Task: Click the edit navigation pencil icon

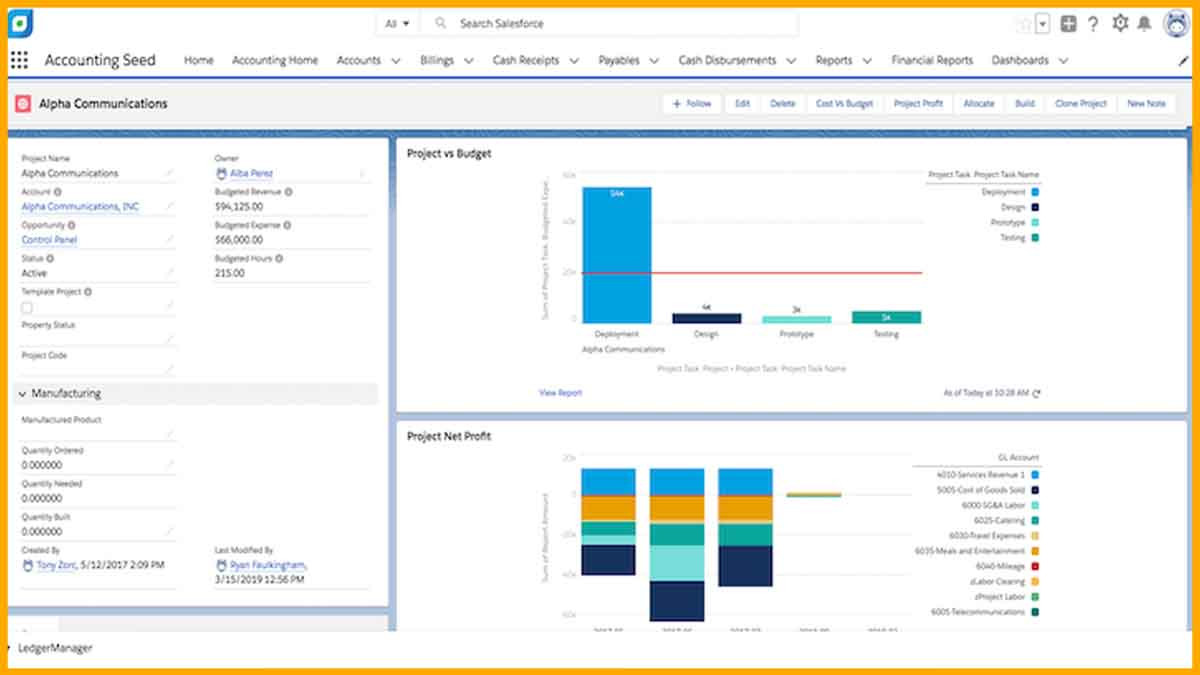Action: 1184,61
